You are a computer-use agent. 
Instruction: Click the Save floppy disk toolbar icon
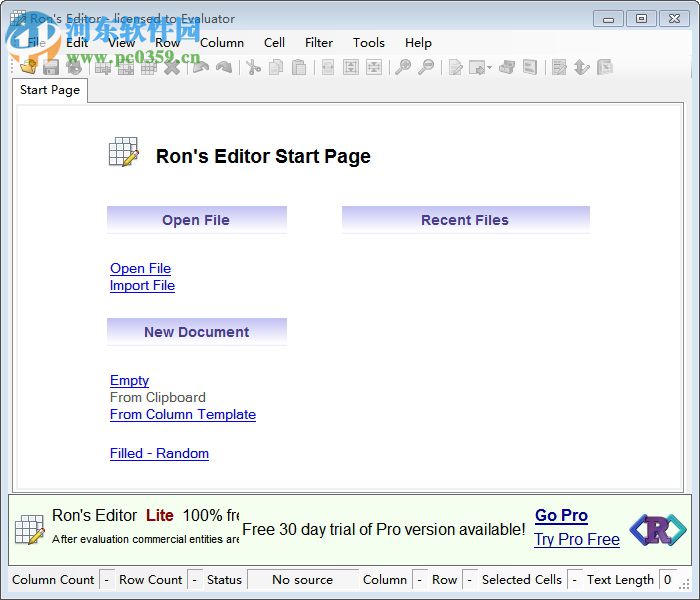coord(51,67)
